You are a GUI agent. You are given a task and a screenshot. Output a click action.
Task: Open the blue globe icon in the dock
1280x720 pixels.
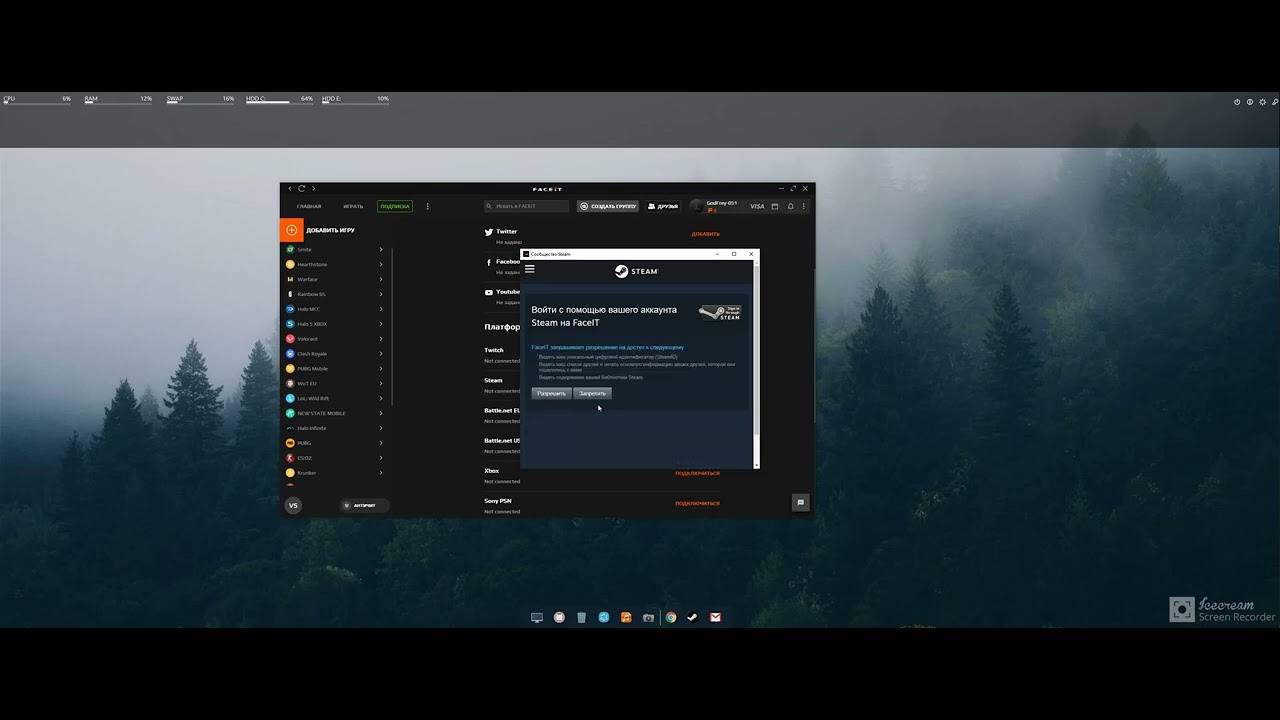pyautogui.click(x=604, y=617)
